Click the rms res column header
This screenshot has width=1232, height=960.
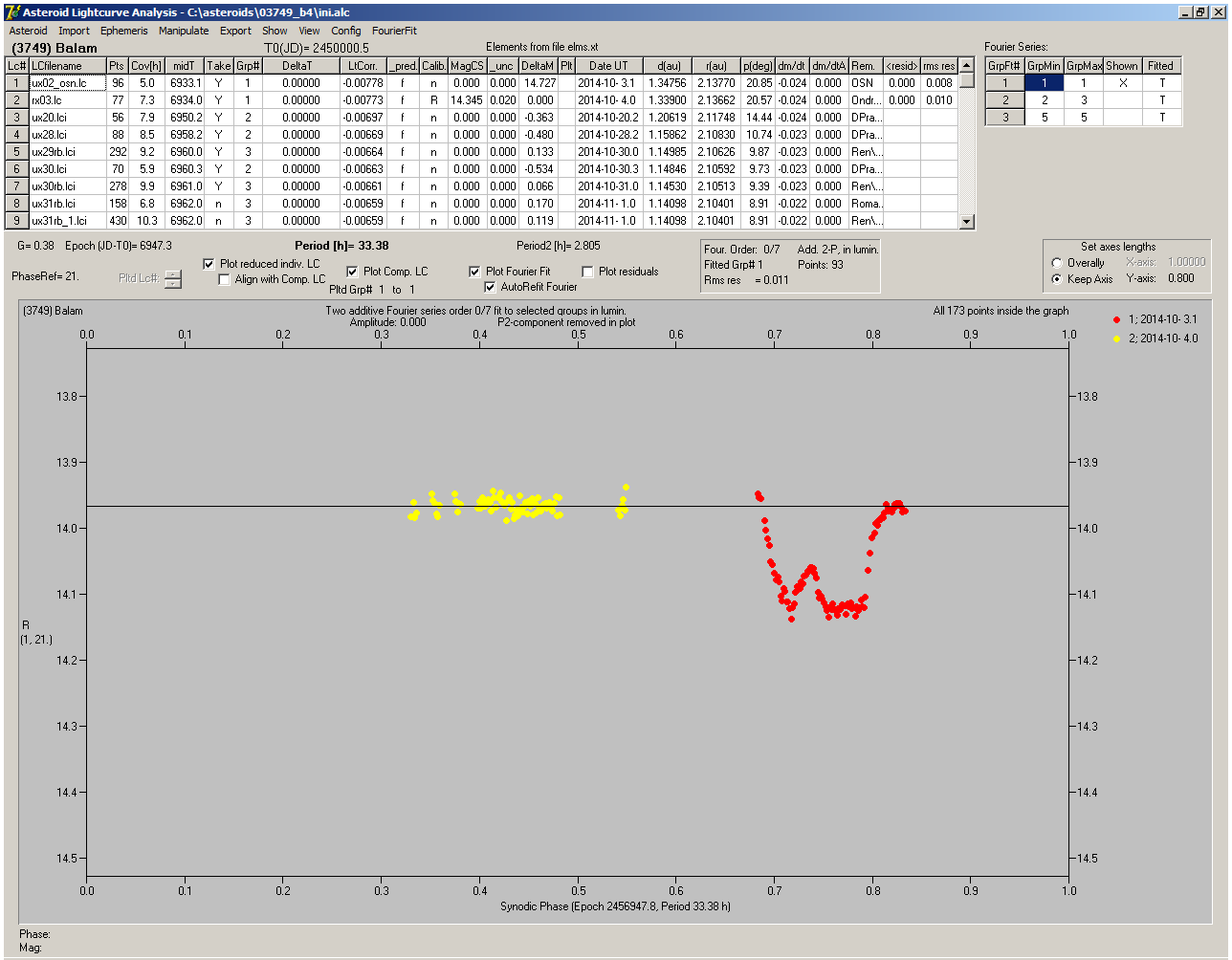[939, 66]
